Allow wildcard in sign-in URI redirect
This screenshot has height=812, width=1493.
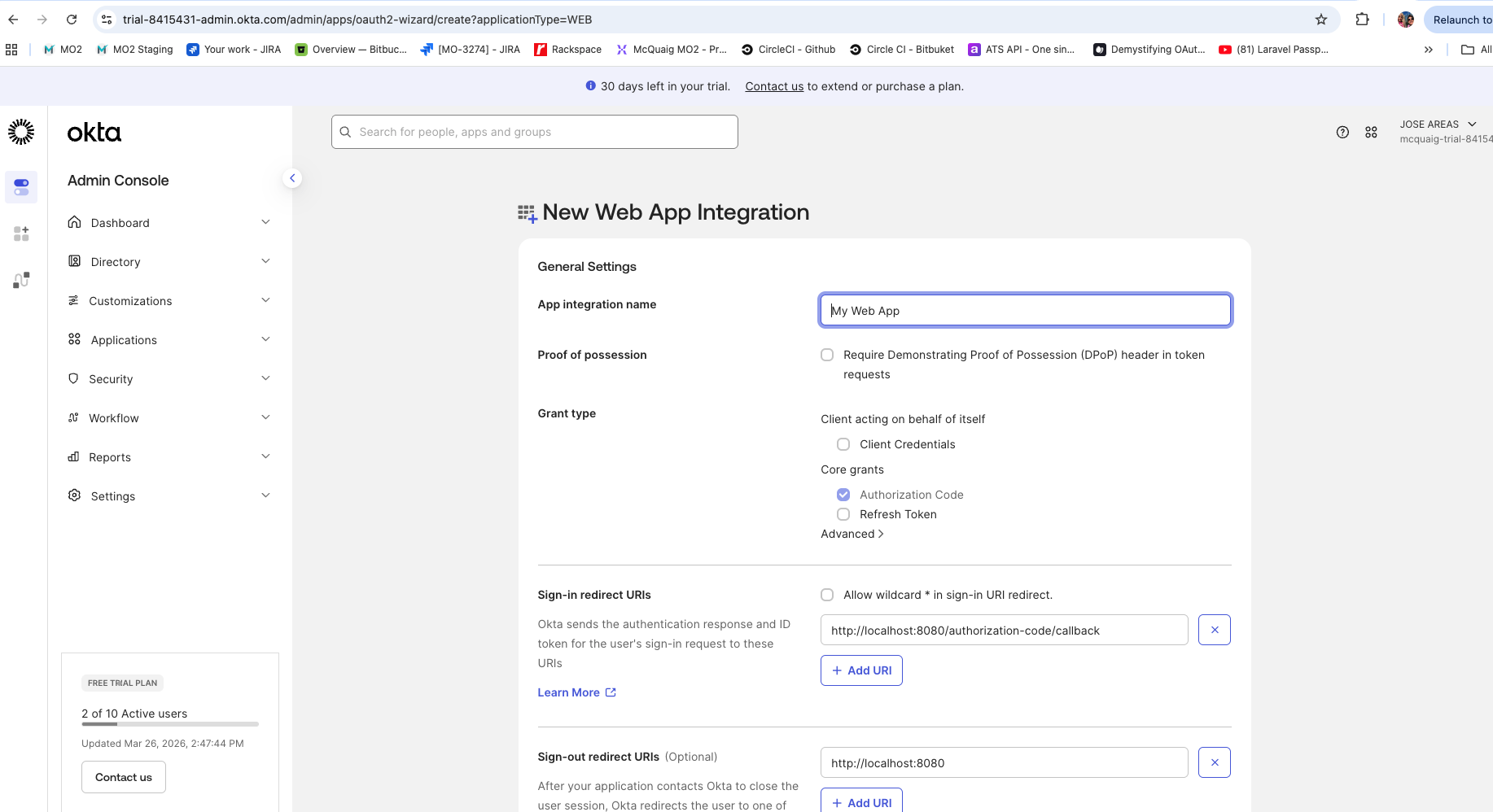827,595
